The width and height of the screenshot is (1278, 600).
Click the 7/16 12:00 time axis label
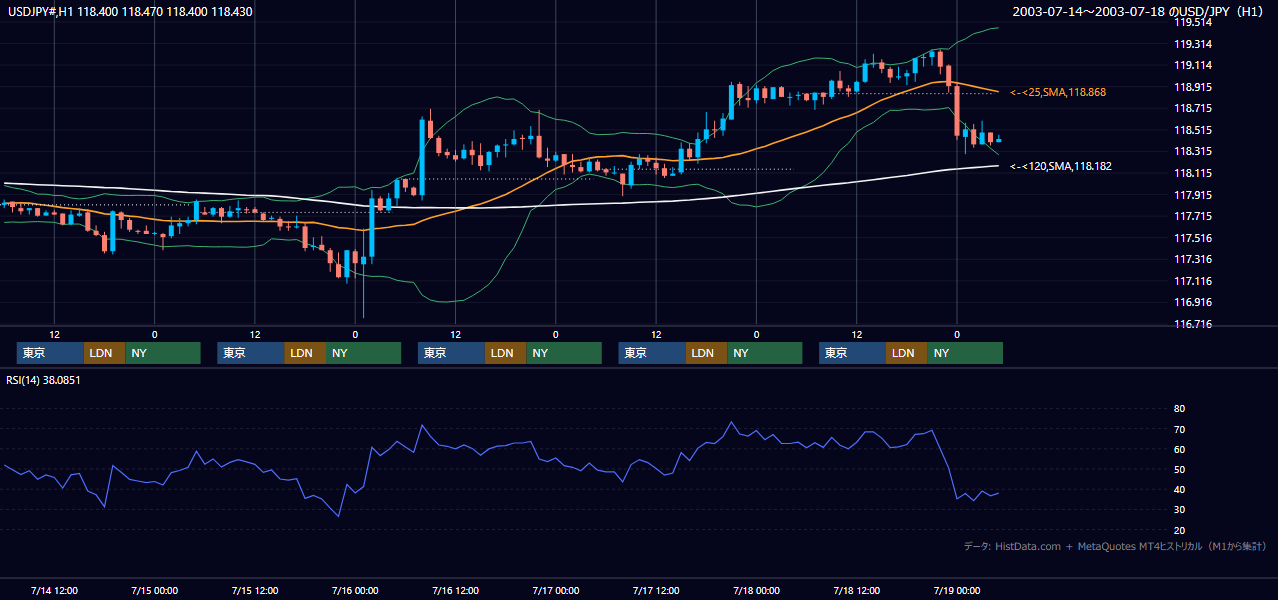(x=455, y=590)
